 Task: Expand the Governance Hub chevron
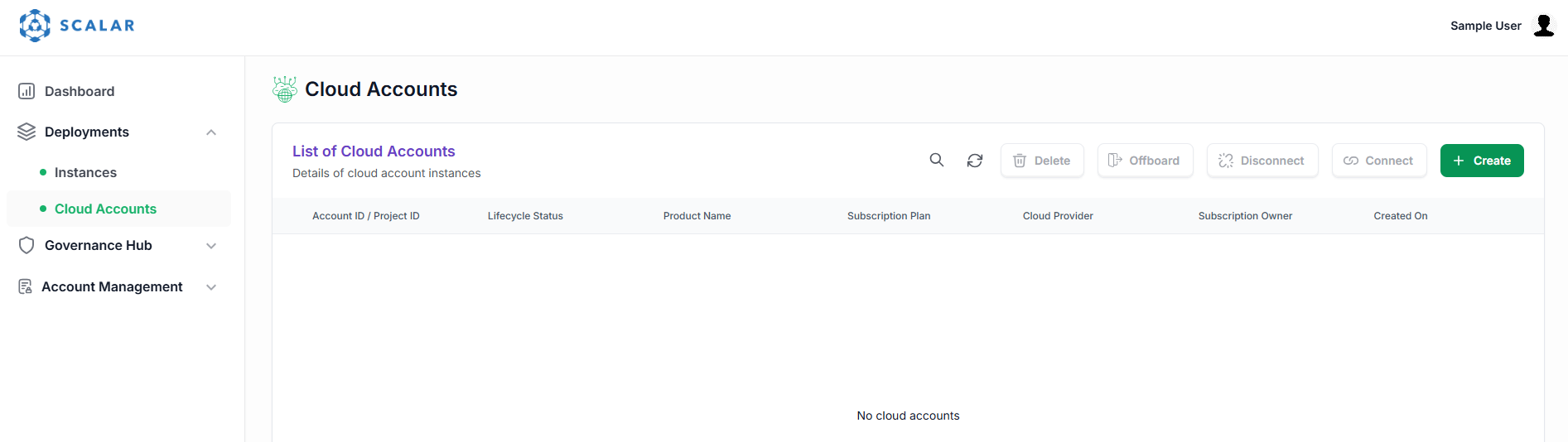(211, 246)
